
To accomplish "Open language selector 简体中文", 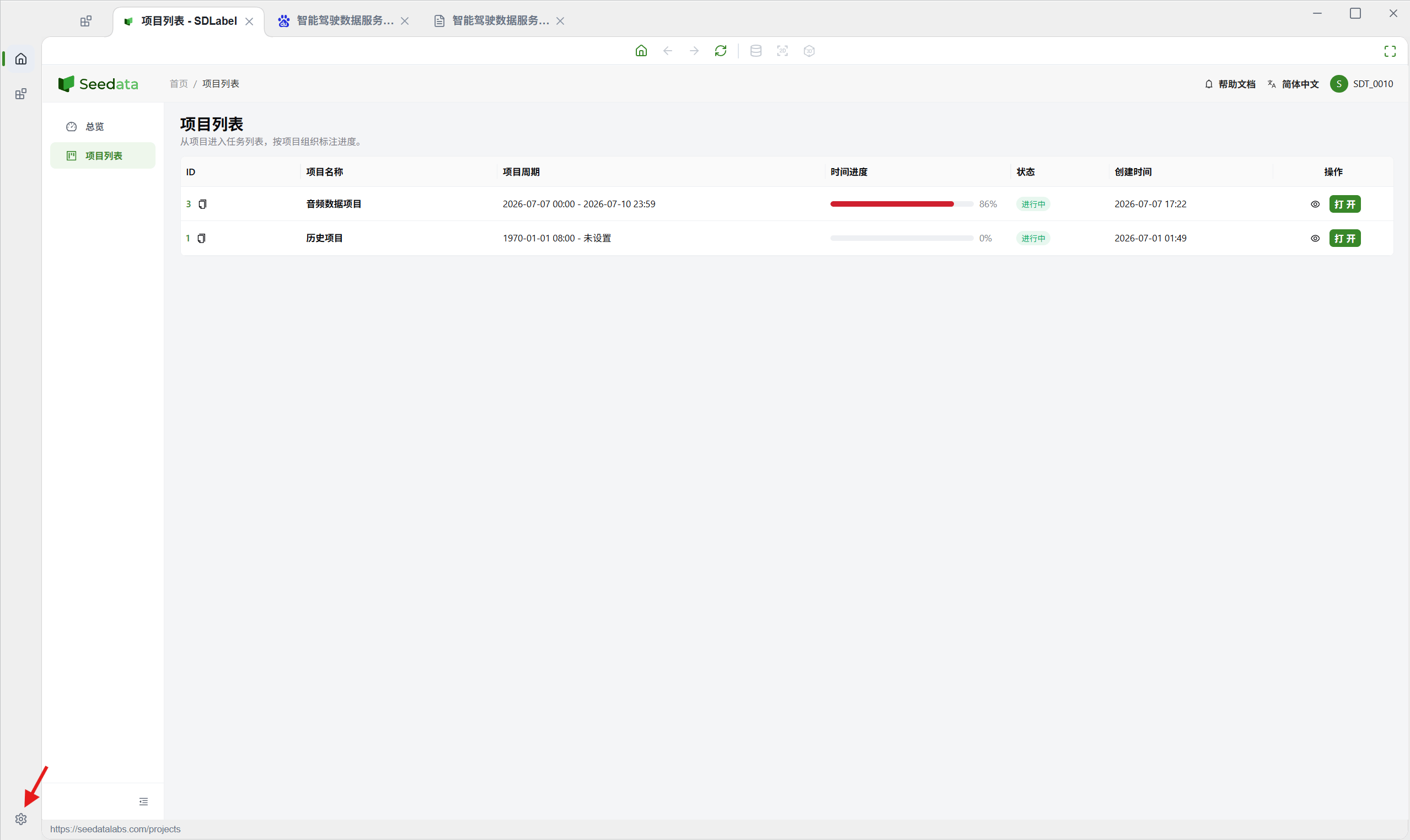I will 1293,84.
